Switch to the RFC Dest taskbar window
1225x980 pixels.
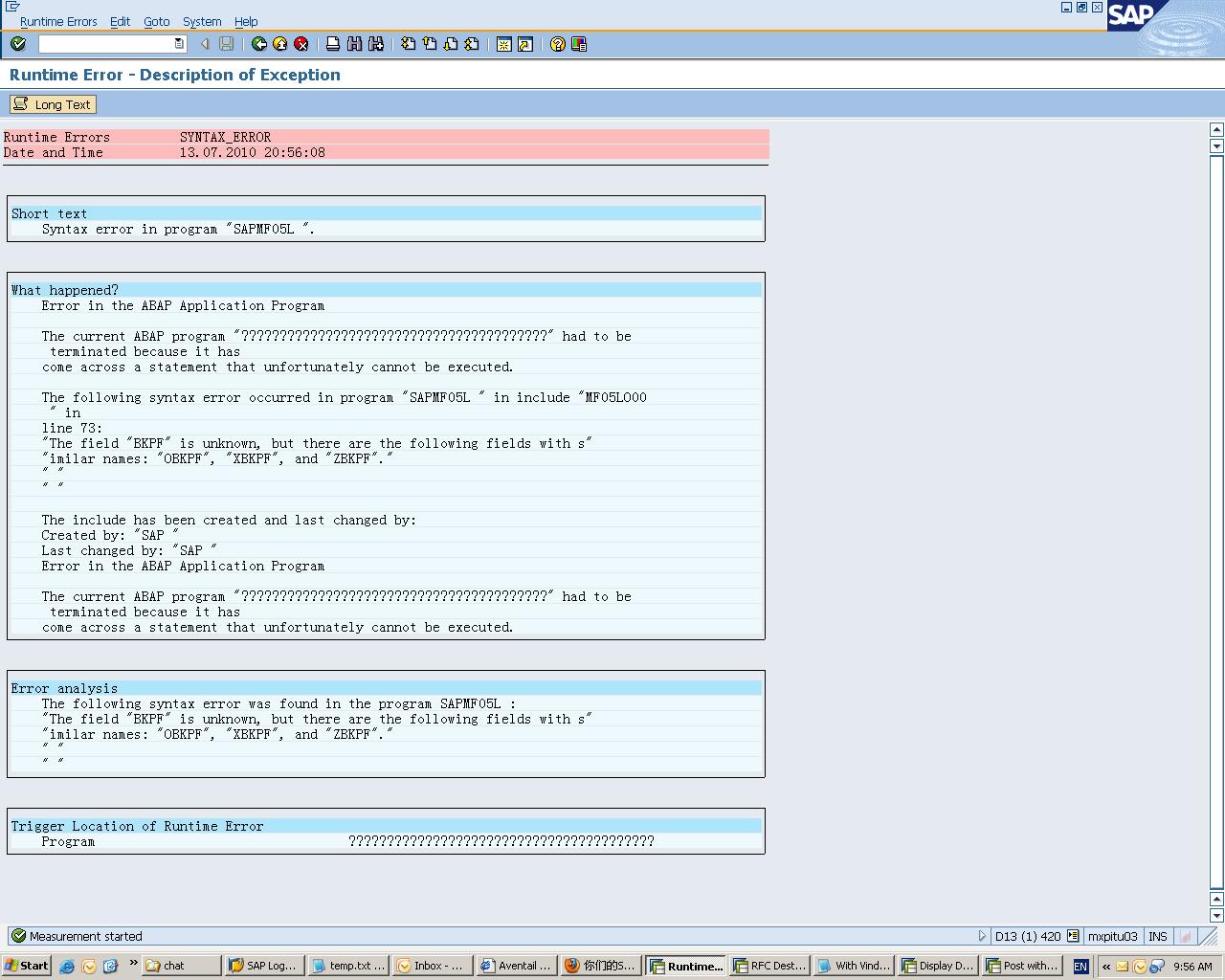(x=769, y=966)
